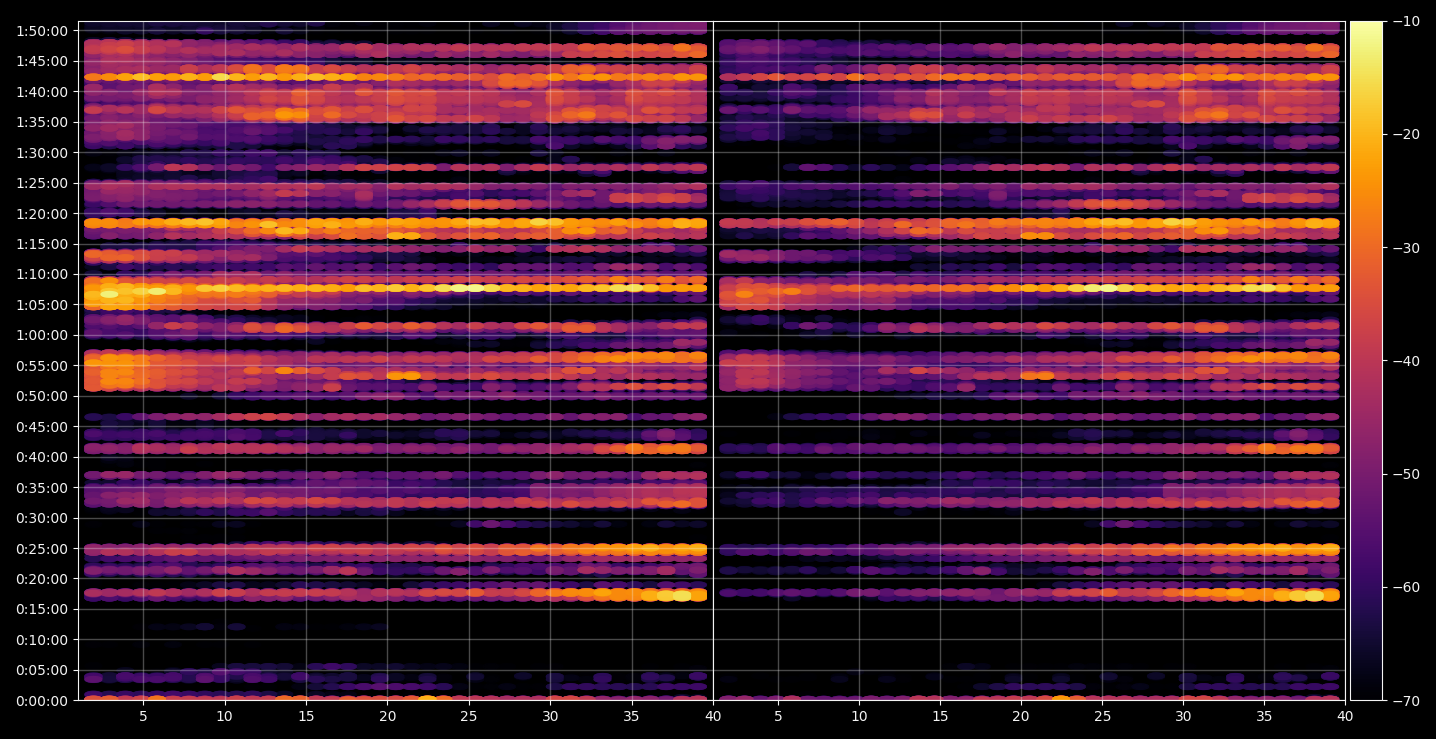
Task: Click the −50 colorbar scale label
Action: click(1406, 474)
